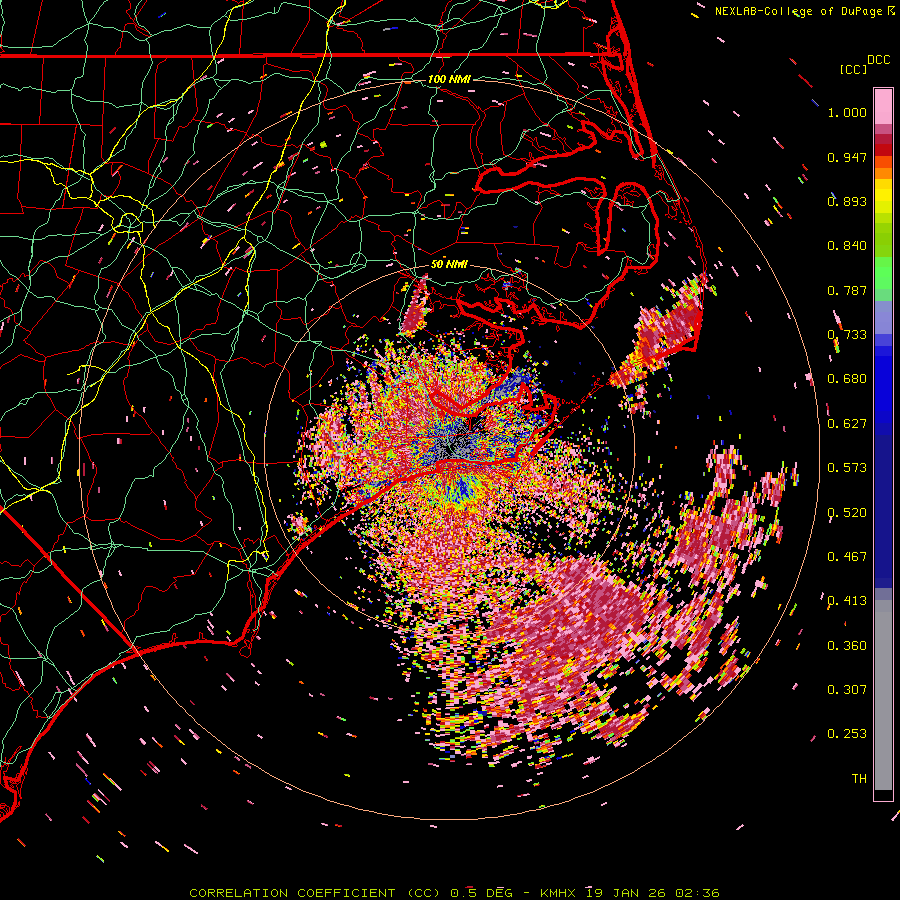This screenshot has height=900, width=900.
Task: Click the DCC product label
Action: (878, 60)
